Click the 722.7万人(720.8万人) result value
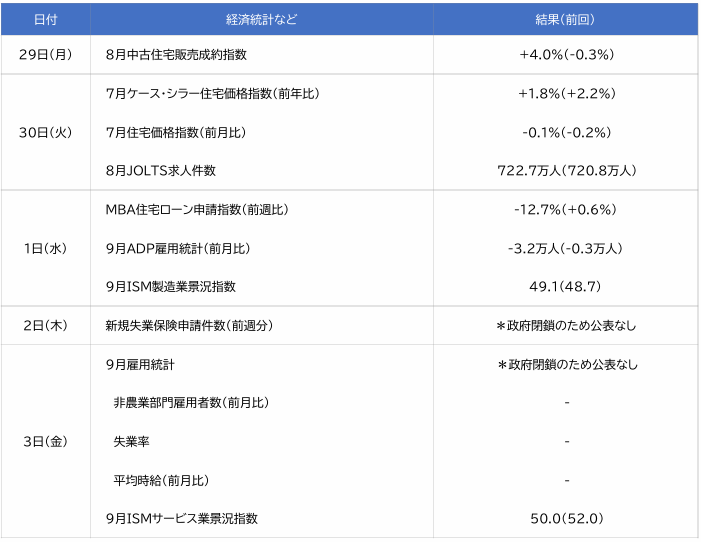The width and height of the screenshot is (701, 542). 566,171
